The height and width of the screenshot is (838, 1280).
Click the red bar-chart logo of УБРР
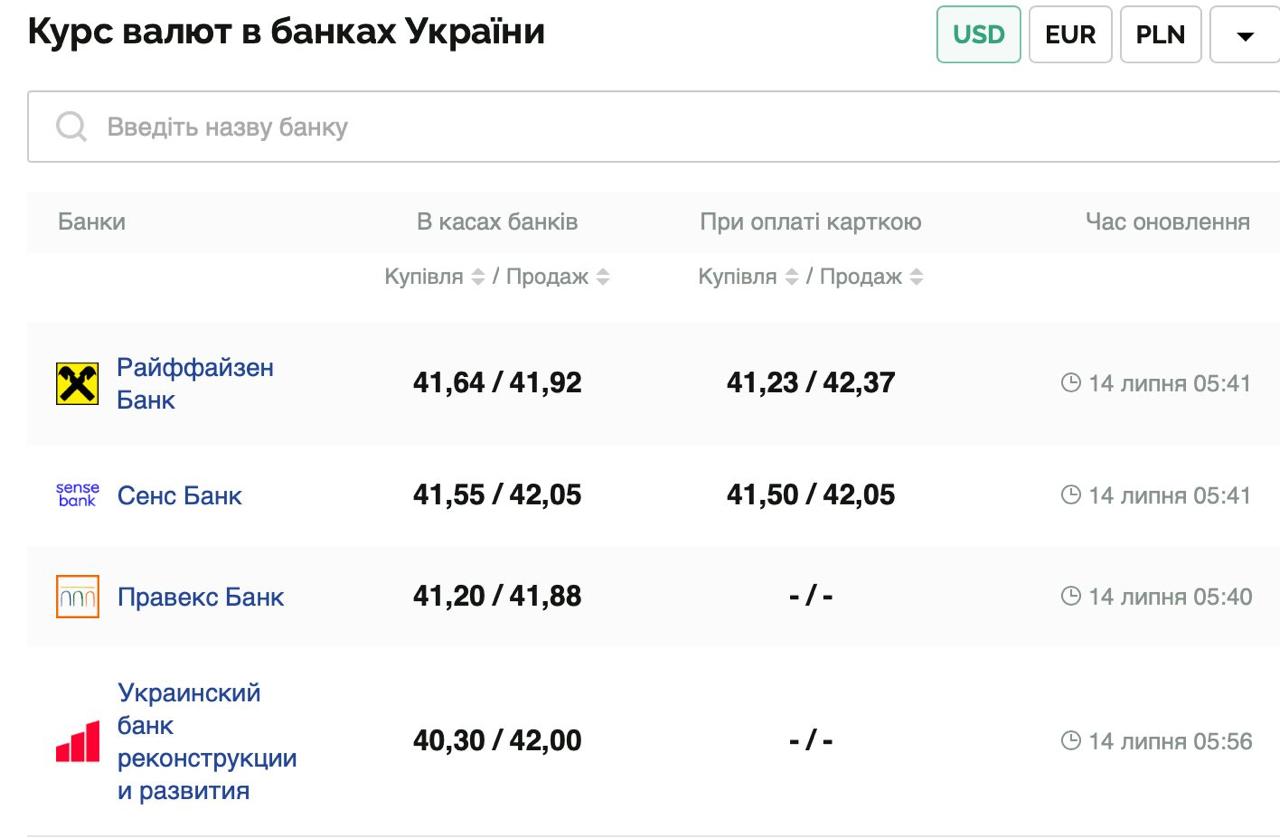78,741
